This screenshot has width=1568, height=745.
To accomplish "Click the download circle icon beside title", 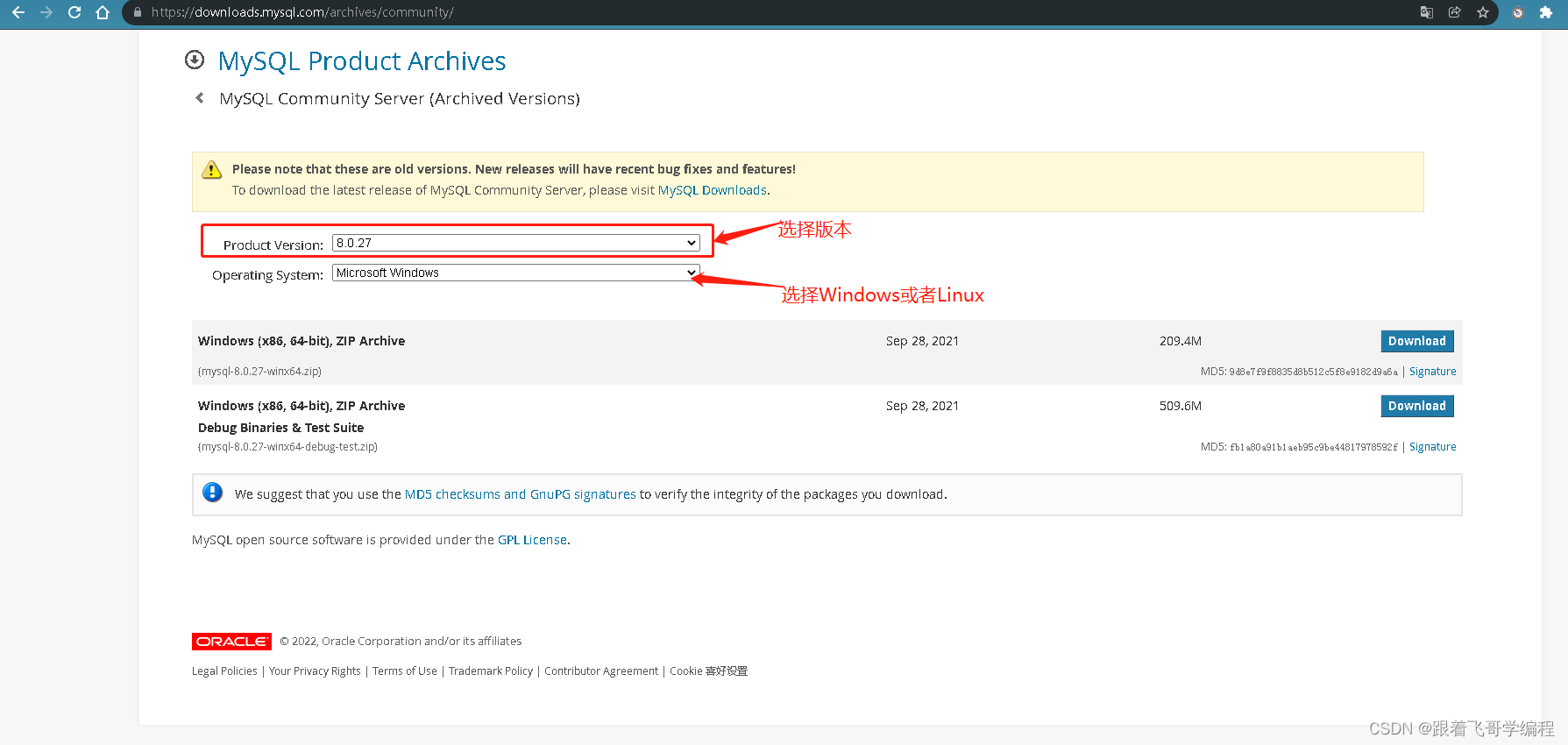I will point(195,60).
